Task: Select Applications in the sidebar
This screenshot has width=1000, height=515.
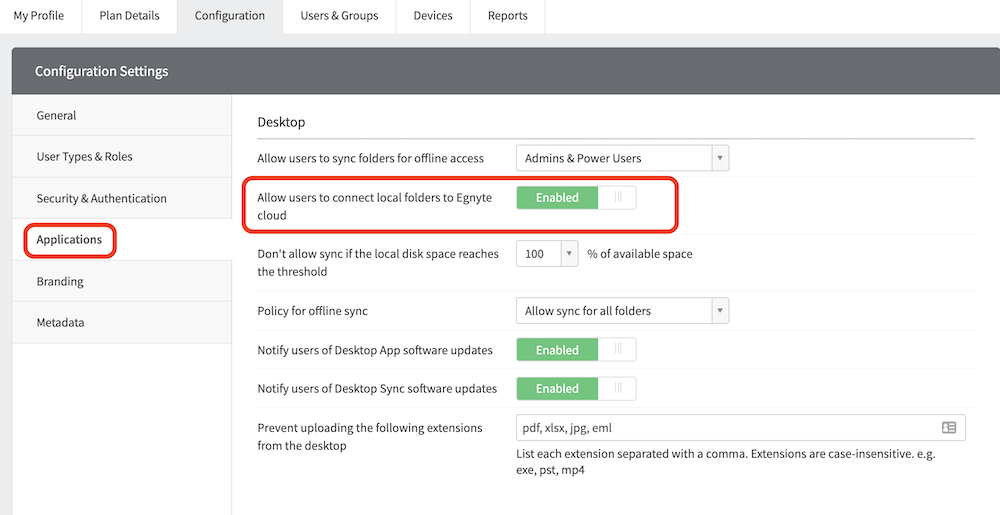Action: (122, 240)
